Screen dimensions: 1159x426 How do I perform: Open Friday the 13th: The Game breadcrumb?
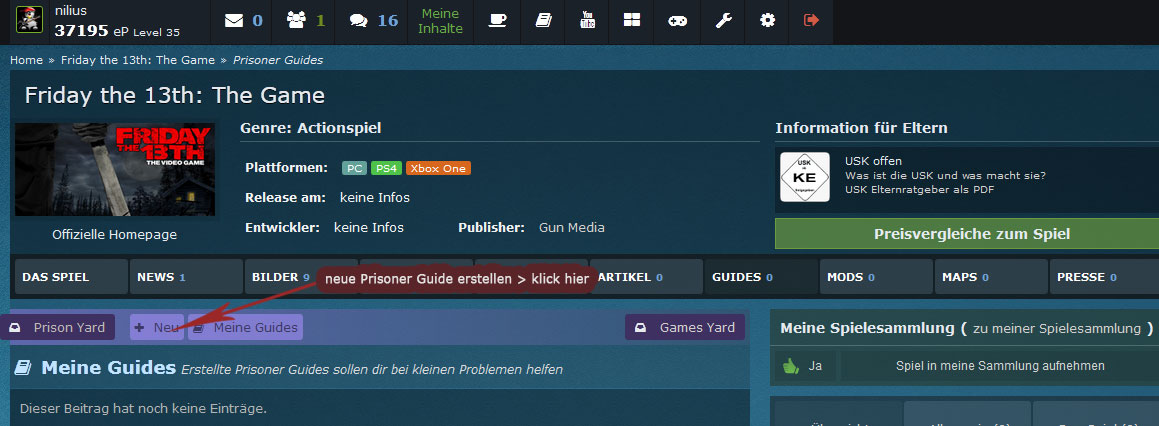point(137,60)
